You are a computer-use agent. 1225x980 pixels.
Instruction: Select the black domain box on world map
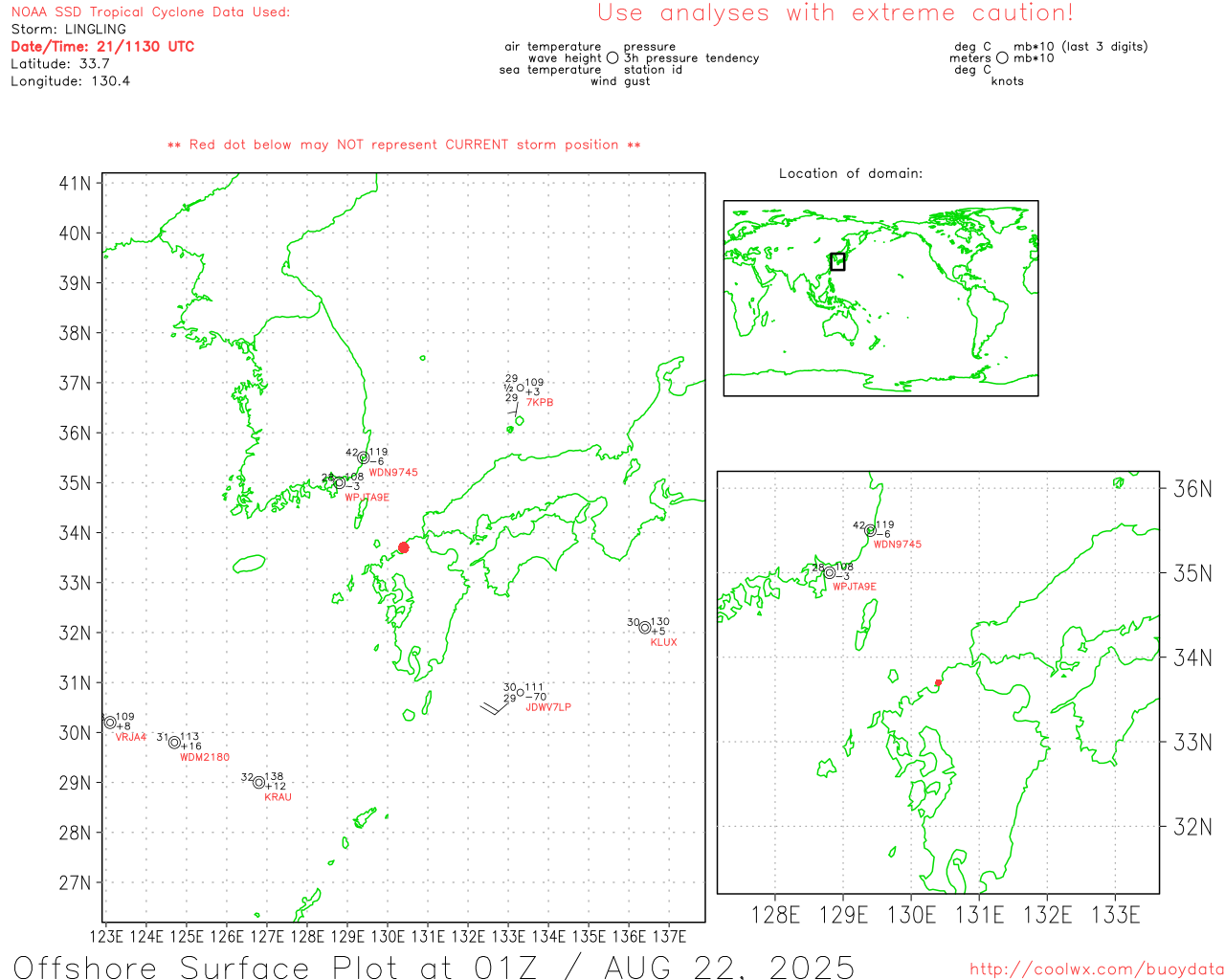coord(837,261)
